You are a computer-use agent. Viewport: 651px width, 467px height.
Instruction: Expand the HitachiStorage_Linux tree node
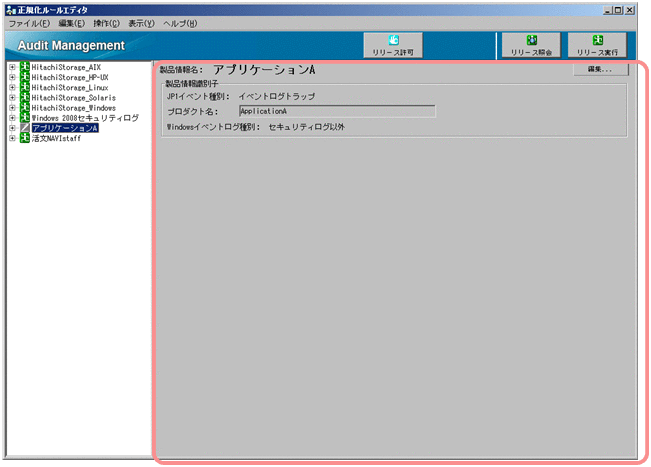click(x=12, y=87)
